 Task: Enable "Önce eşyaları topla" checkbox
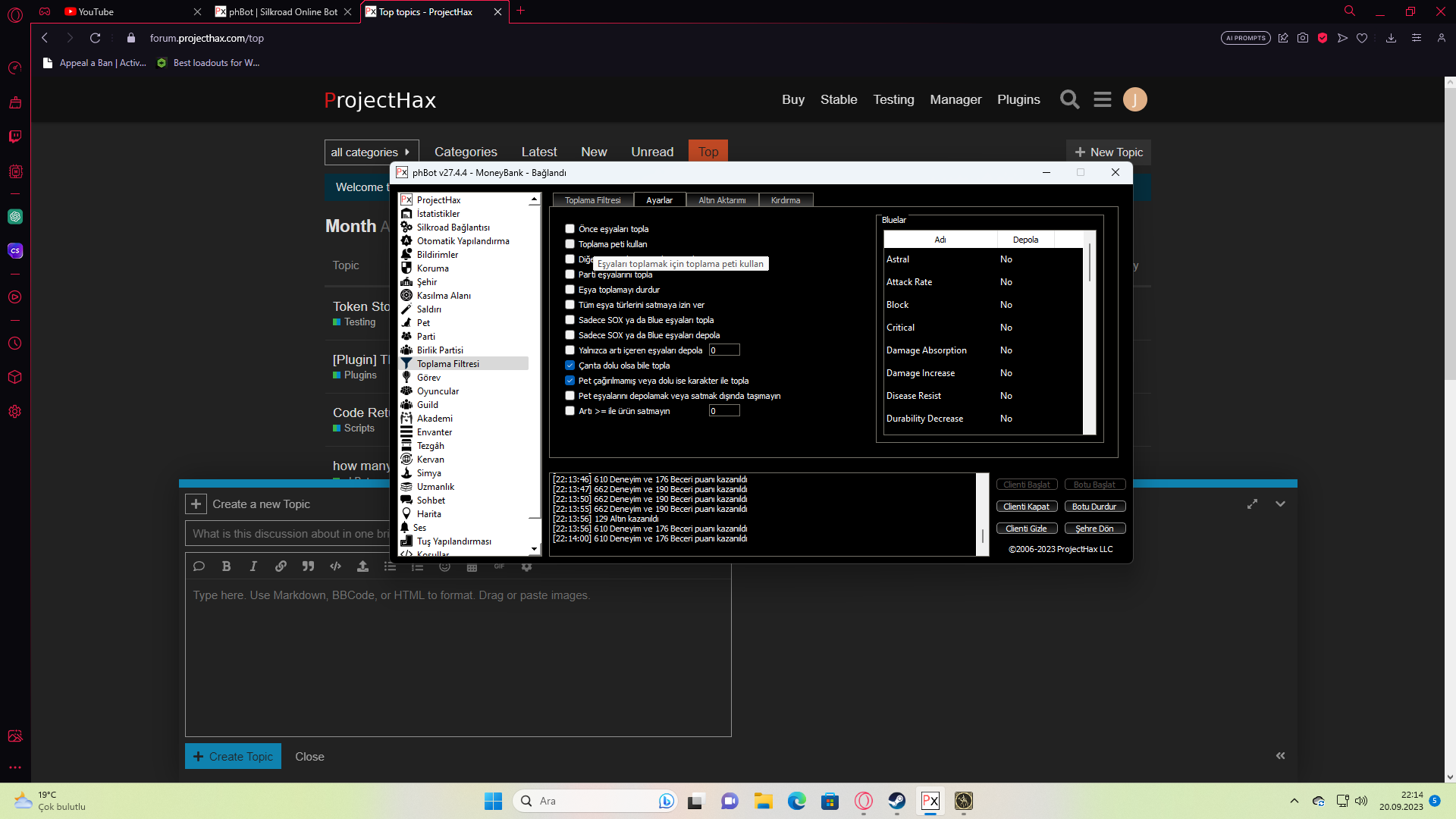point(570,229)
